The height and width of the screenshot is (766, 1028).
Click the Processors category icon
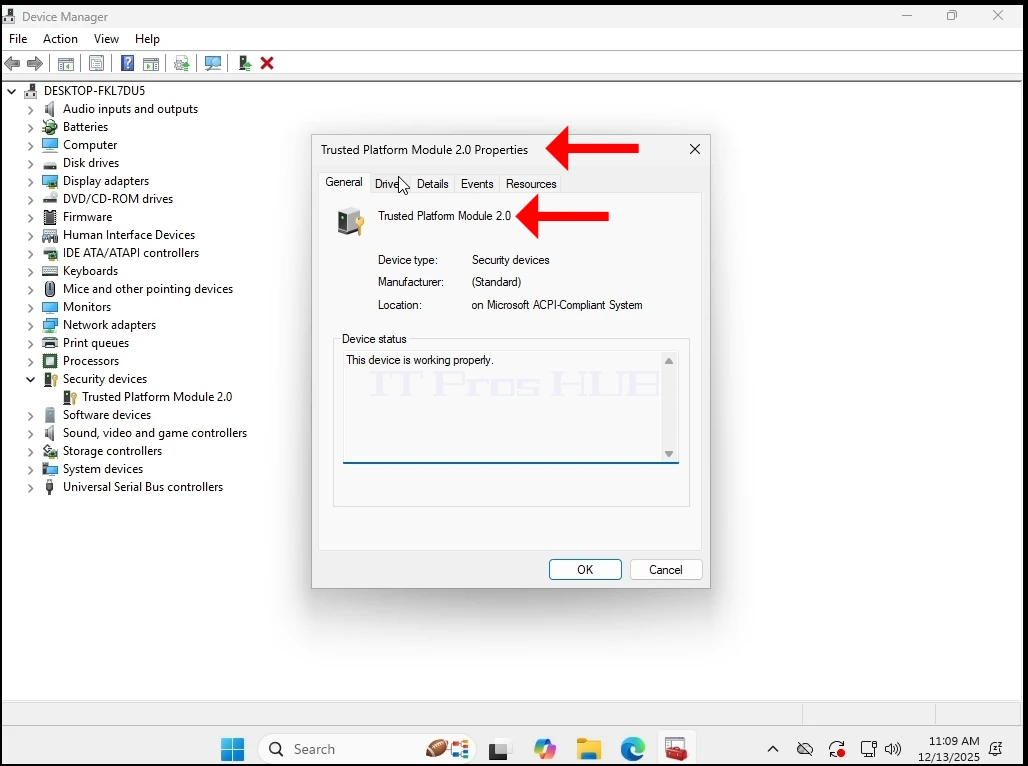[x=50, y=361]
